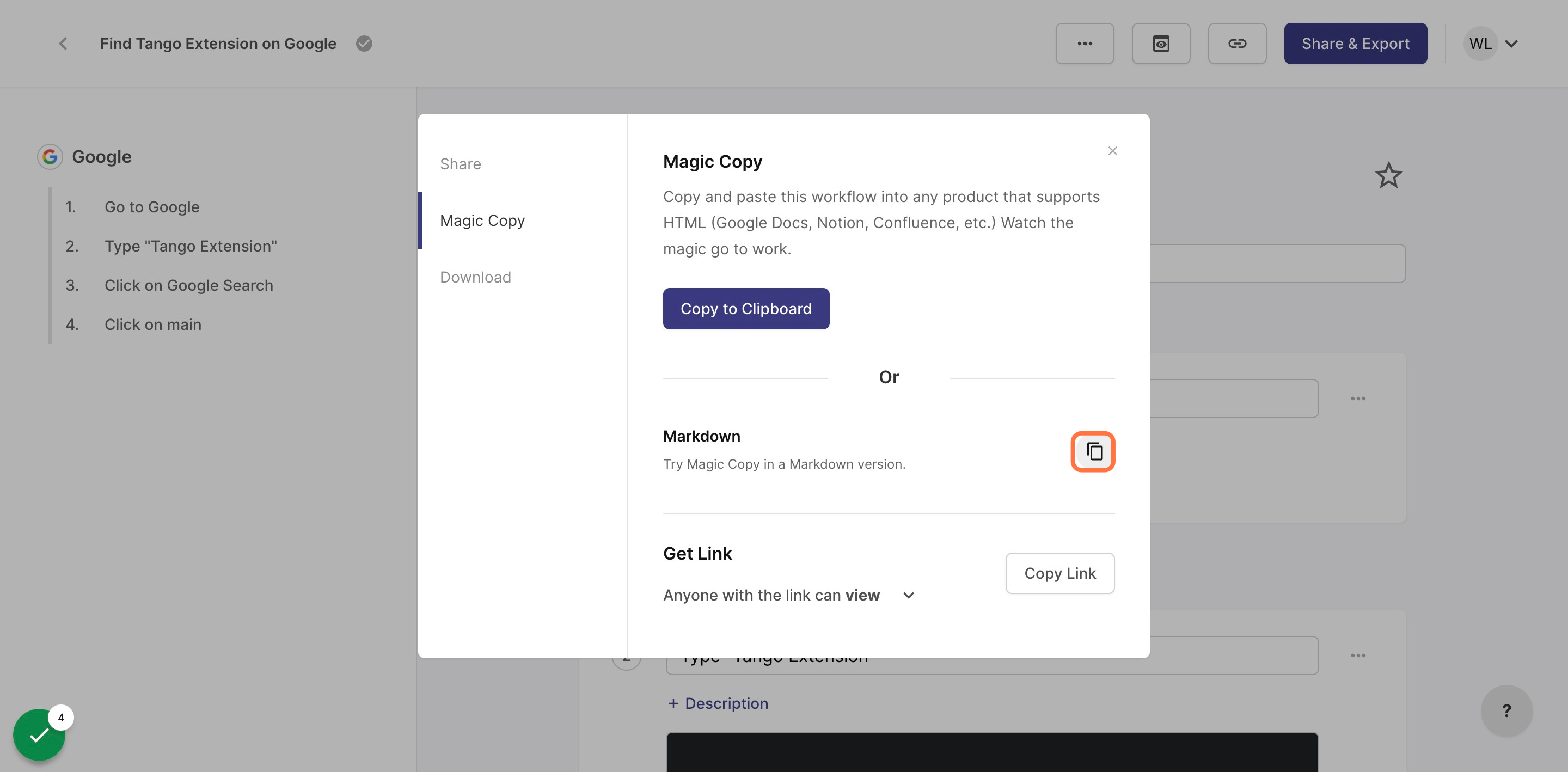
Task: Select step 3 Click on Google Search
Action: pos(188,285)
